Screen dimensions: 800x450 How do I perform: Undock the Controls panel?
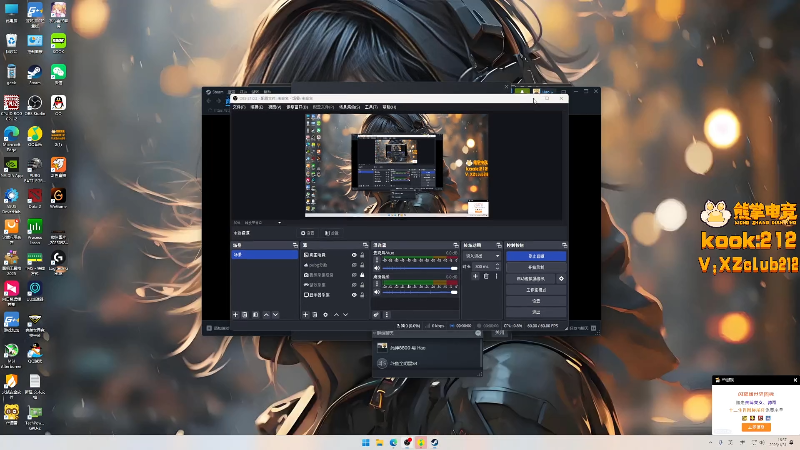564,245
